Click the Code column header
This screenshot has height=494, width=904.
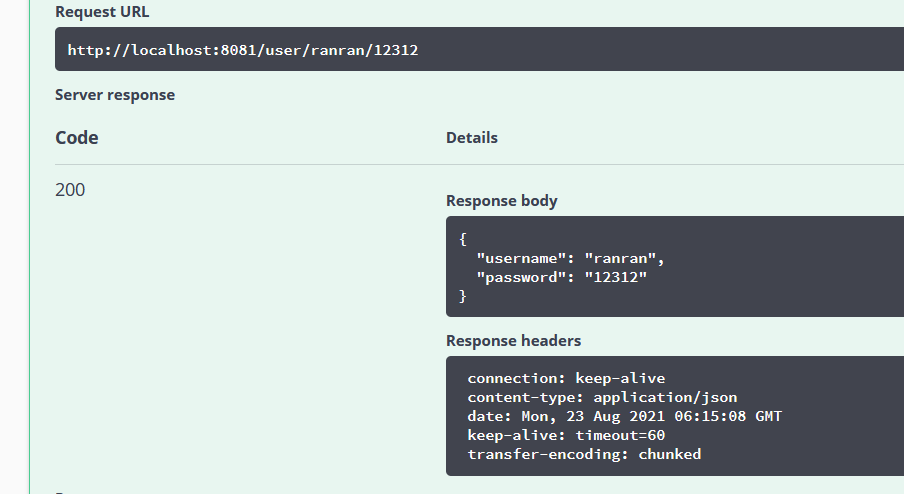pyautogui.click(x=77, y=138)
